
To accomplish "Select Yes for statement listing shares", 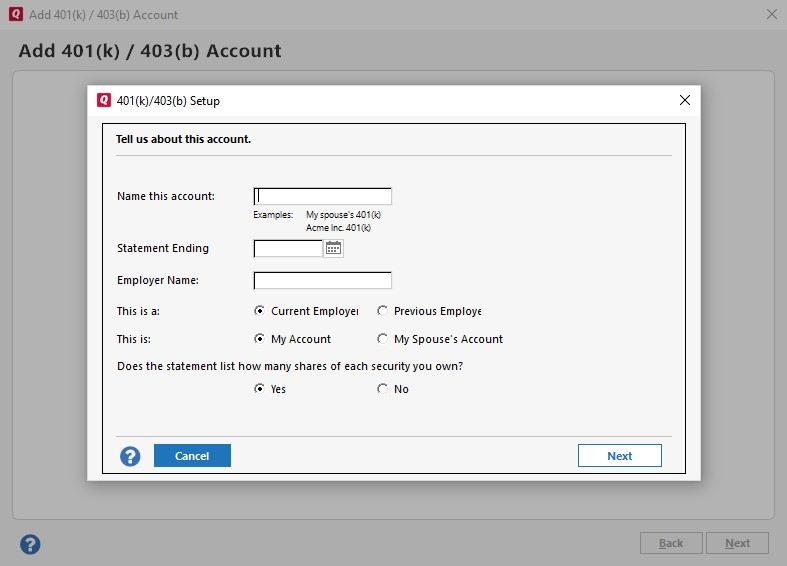I will [x=260, y=389].
